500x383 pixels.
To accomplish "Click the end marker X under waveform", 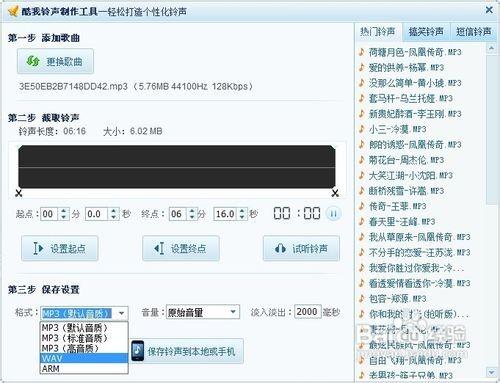I will click(335, 193).
